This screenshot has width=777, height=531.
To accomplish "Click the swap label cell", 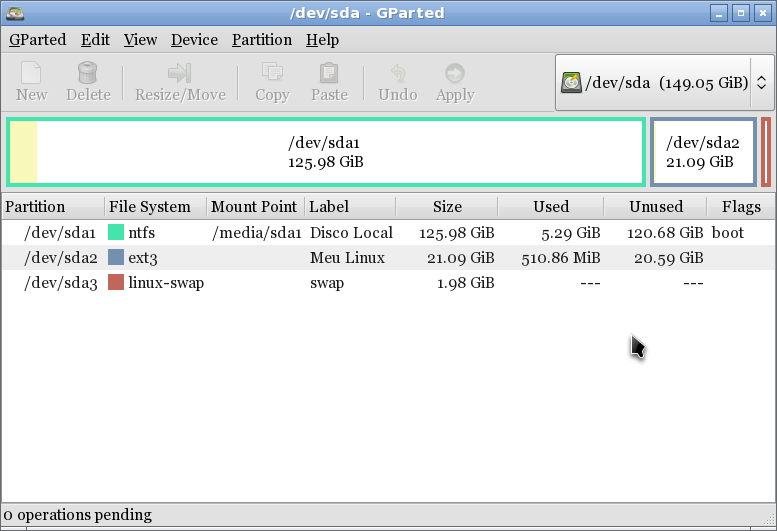I will (x=327, y=283).
